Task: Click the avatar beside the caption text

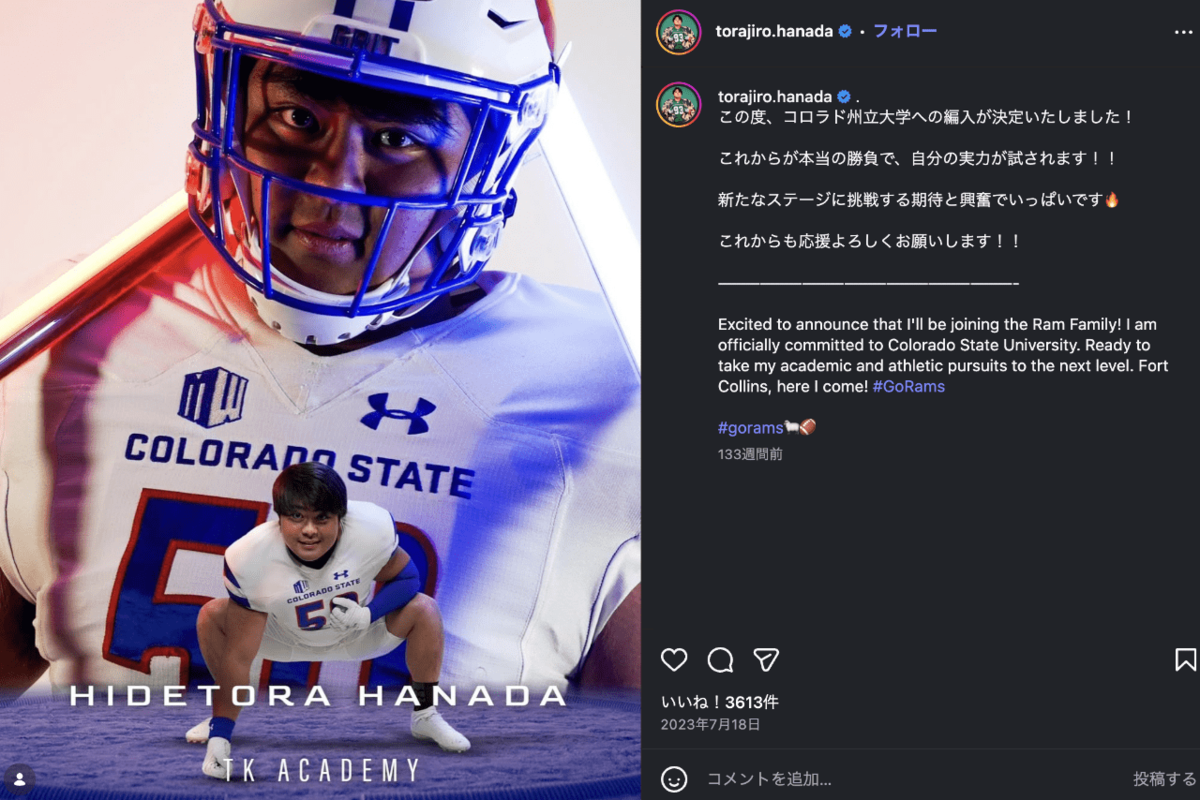Action: click(678, 105)
